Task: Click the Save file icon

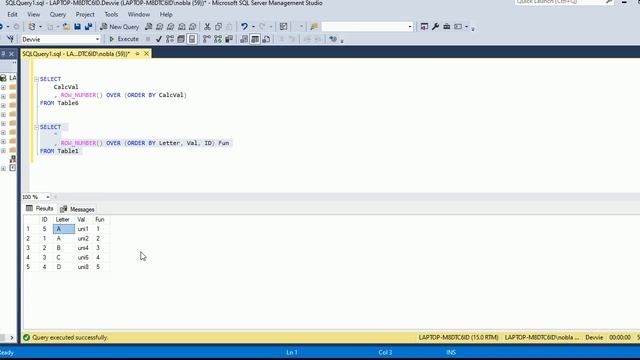Action: click(x=77, y=27)
